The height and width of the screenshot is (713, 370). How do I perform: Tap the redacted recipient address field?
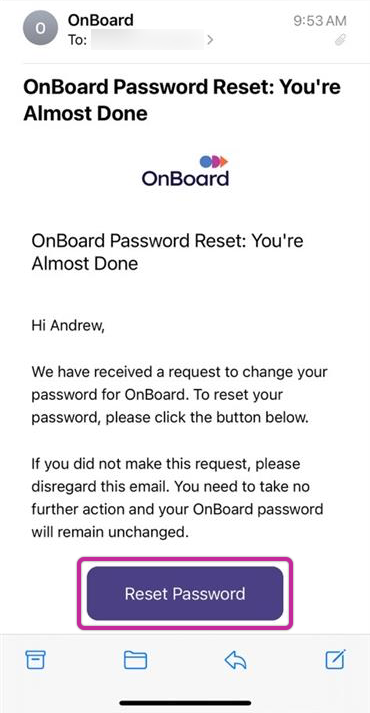tap(147, 40)
